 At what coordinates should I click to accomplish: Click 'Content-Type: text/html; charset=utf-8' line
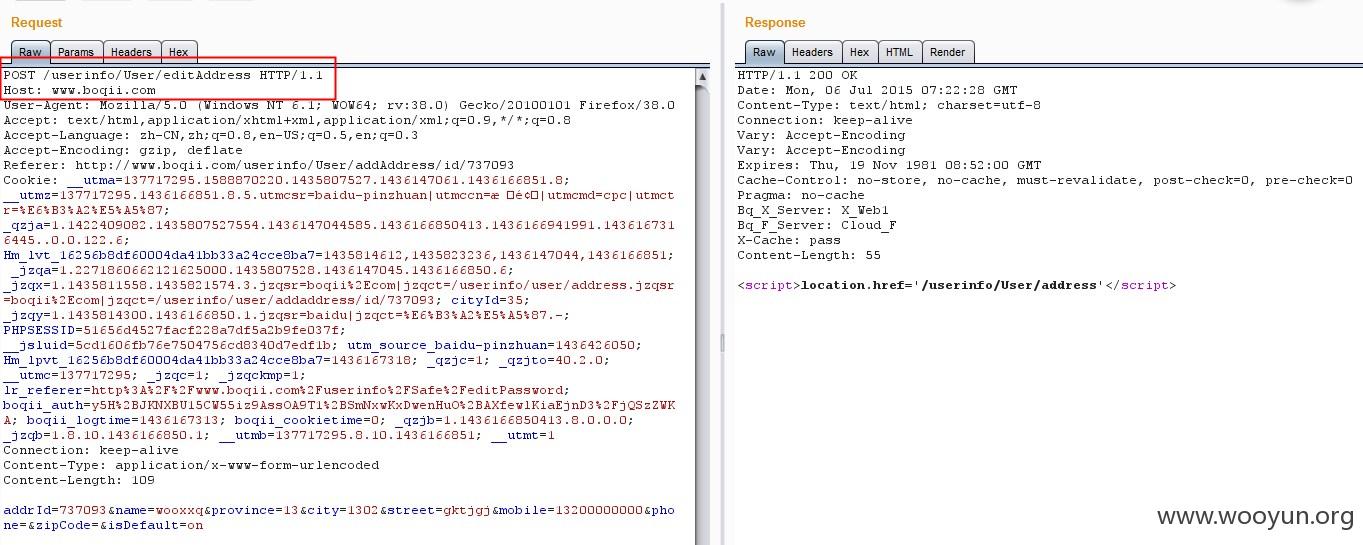coord(889,105)
